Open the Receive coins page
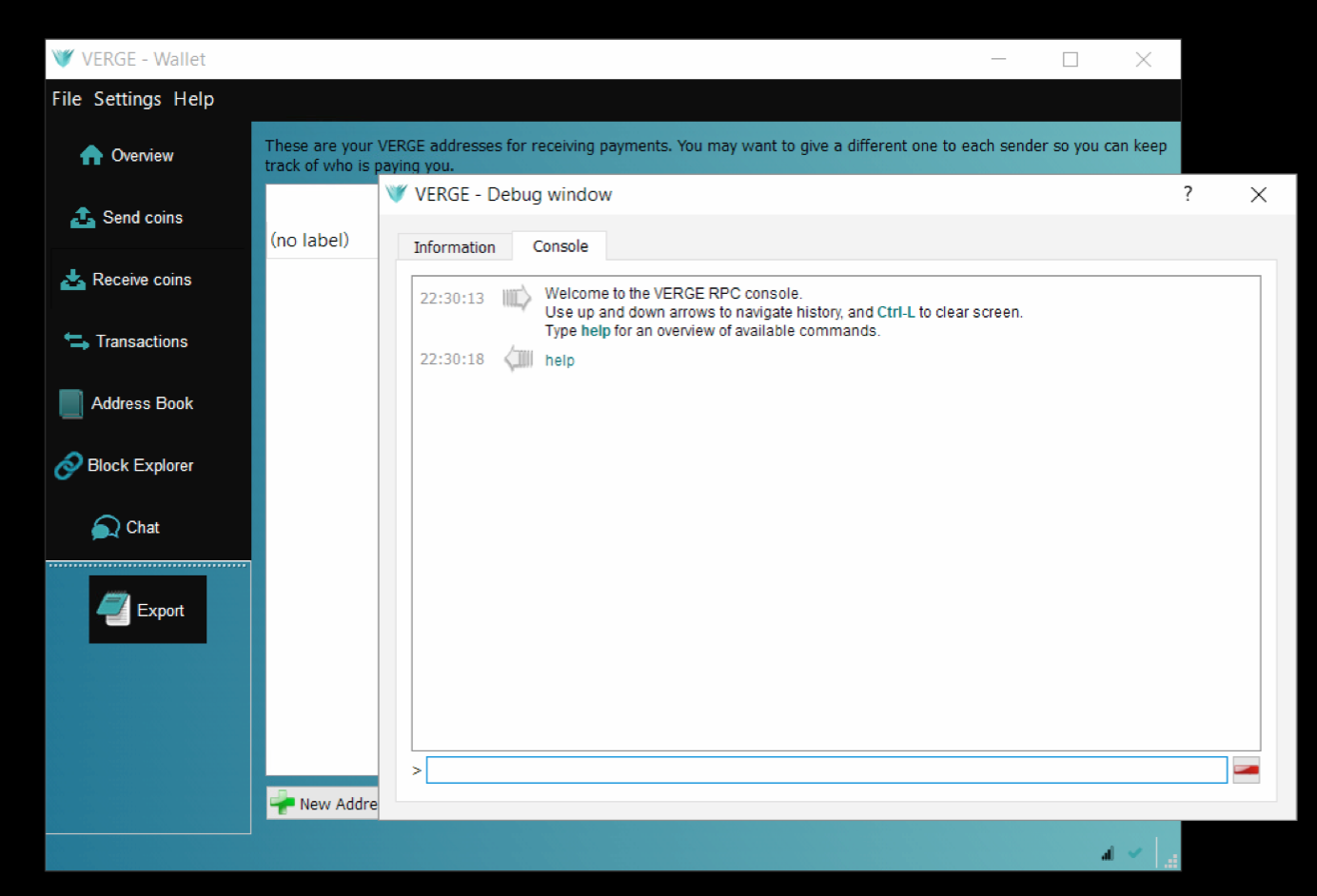 (x=127, y=280)
